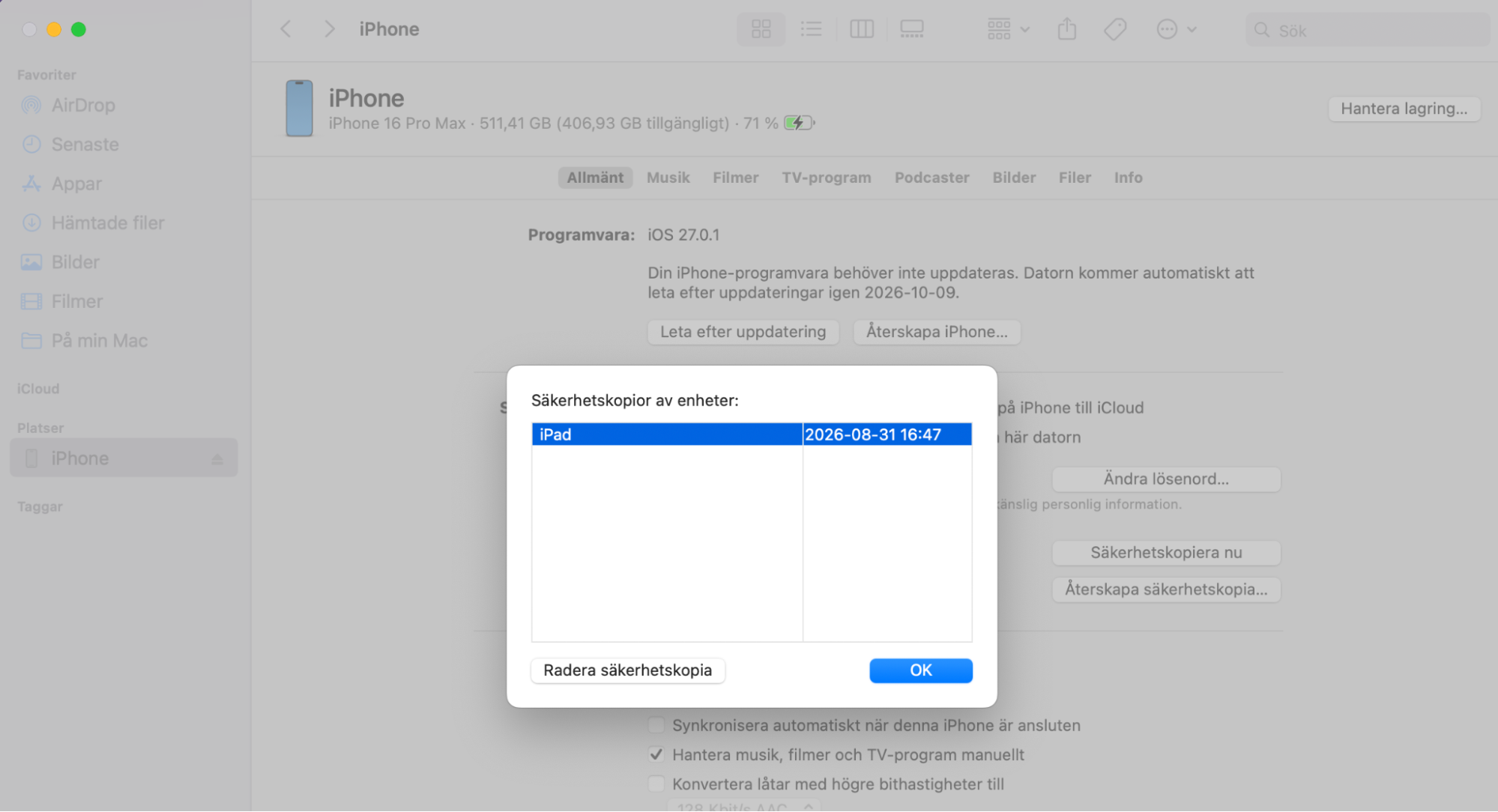Viewport: 1498px width, 812px height.
Task: Click the Share toolbar icon
Action: pyautogui.click(x=1066, y=29)
